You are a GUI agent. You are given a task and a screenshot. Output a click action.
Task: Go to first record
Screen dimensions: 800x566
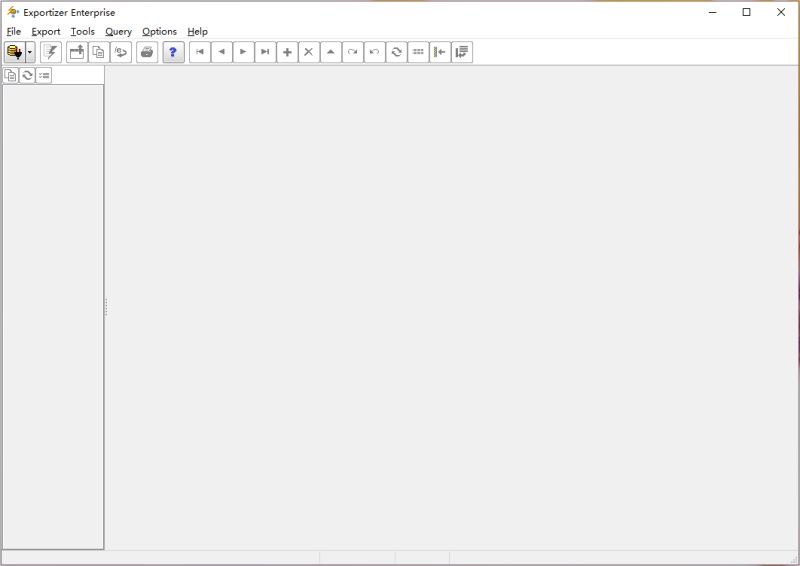click(200, 52)
